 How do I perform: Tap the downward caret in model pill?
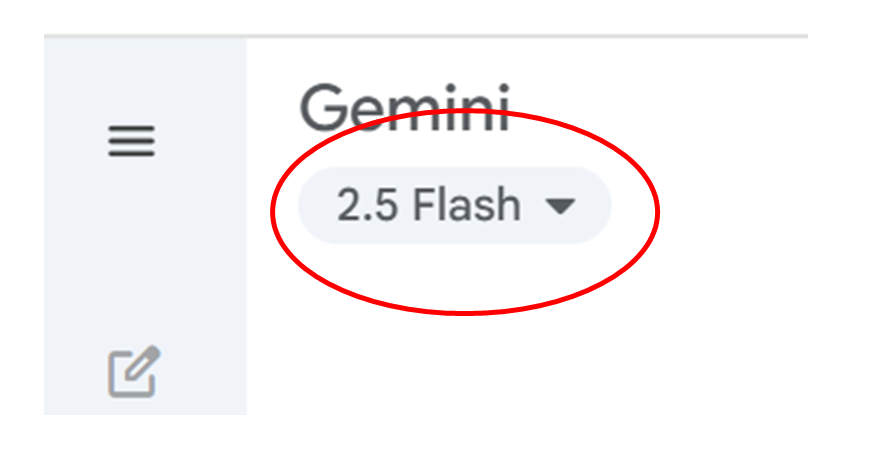point(560,206)
